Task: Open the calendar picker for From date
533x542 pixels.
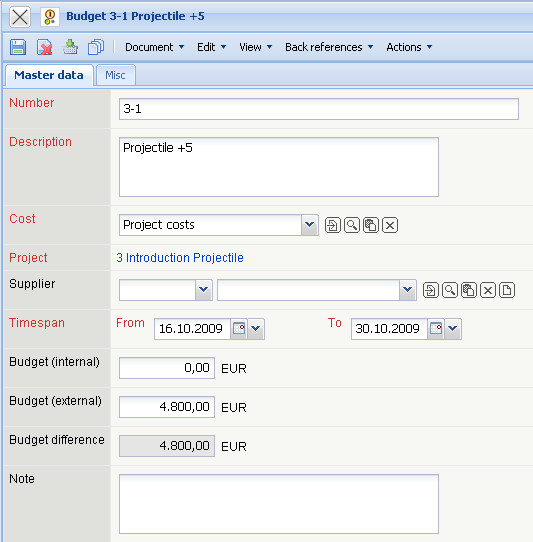Action: [x=239, y=328]
